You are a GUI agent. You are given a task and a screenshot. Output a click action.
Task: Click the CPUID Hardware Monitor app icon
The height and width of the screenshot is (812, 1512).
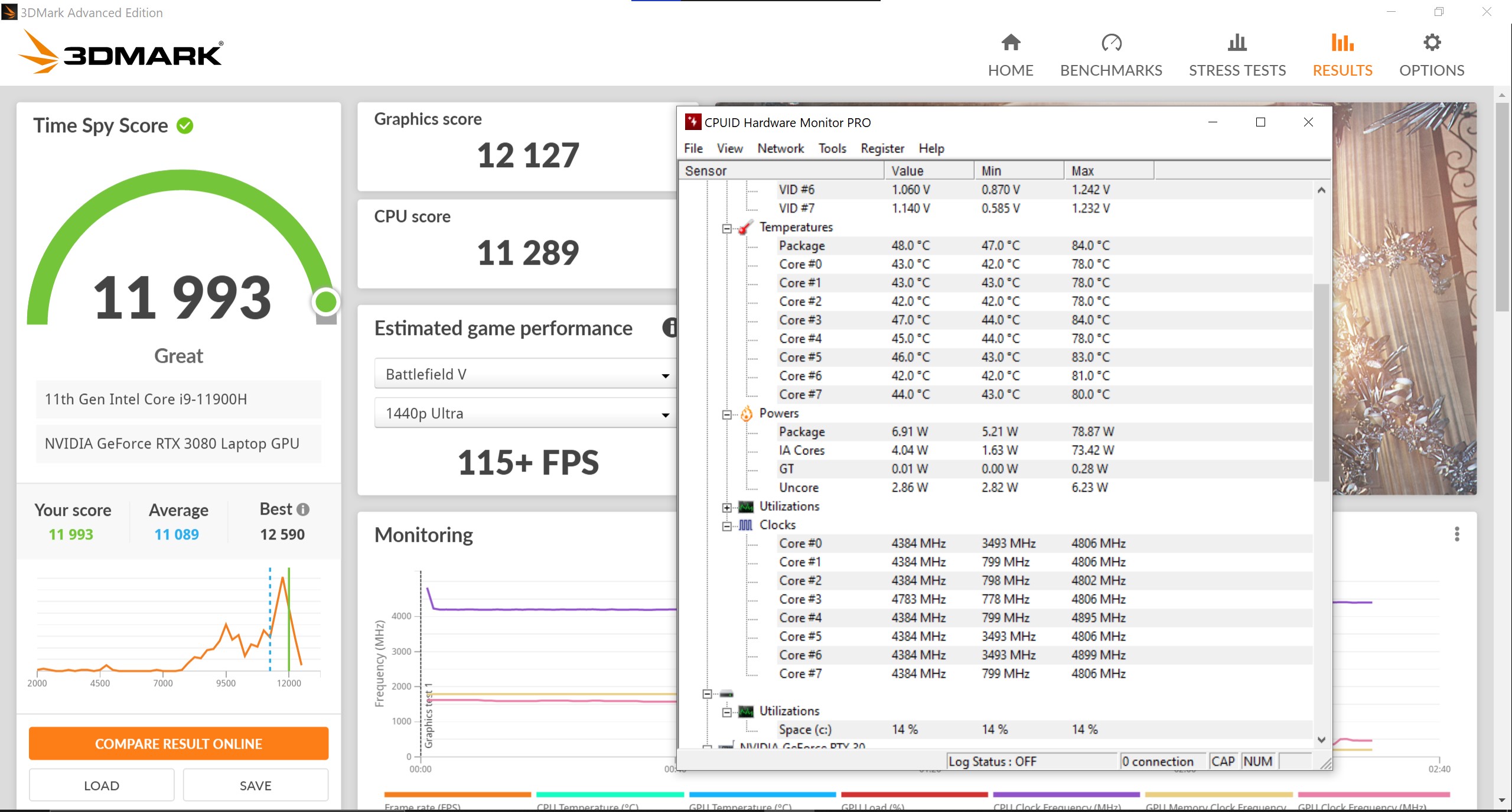pyautogui.click(x=692, y=122)
